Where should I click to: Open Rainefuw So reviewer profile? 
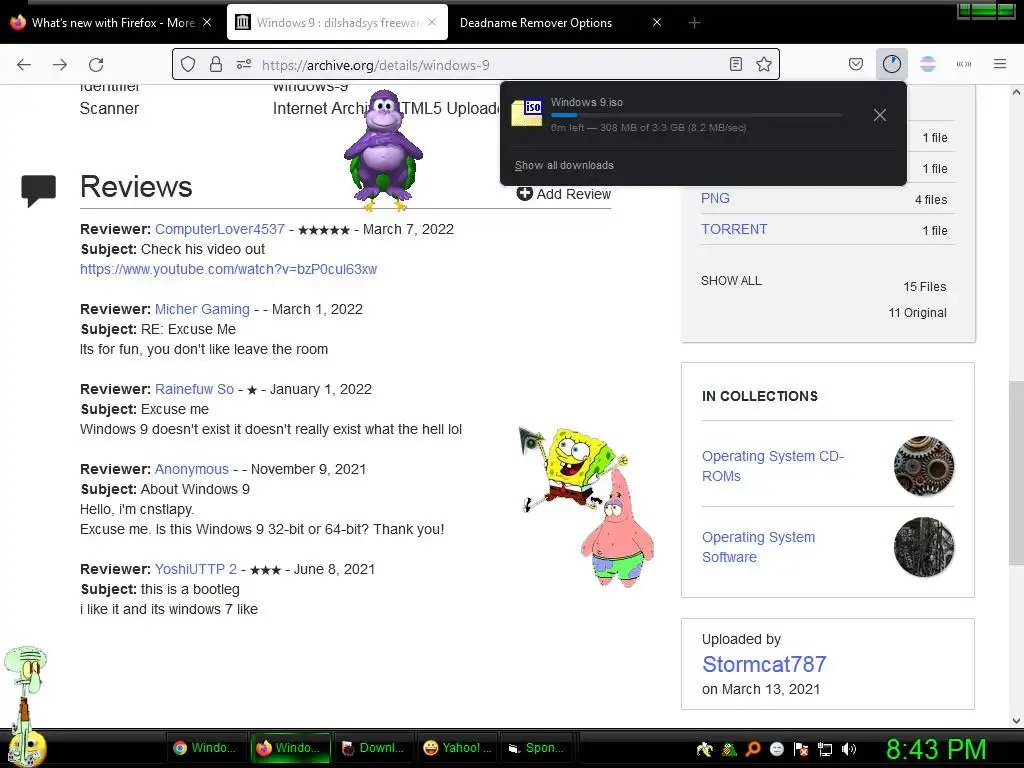(x=194, y=389)
